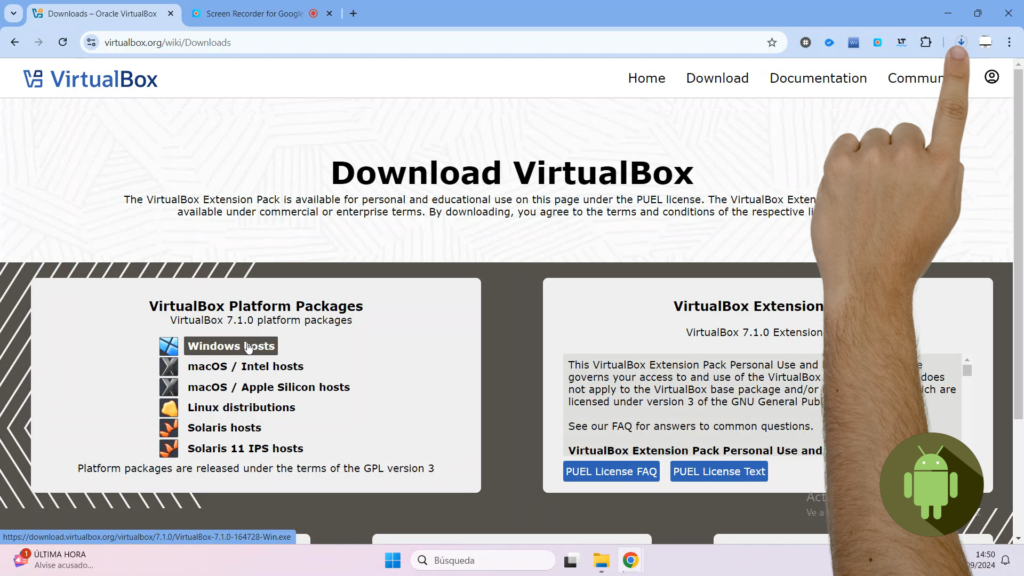Open the Chrome extensions puzzle icon
The image size is (1024, 576).
click(x=926, y=42)
